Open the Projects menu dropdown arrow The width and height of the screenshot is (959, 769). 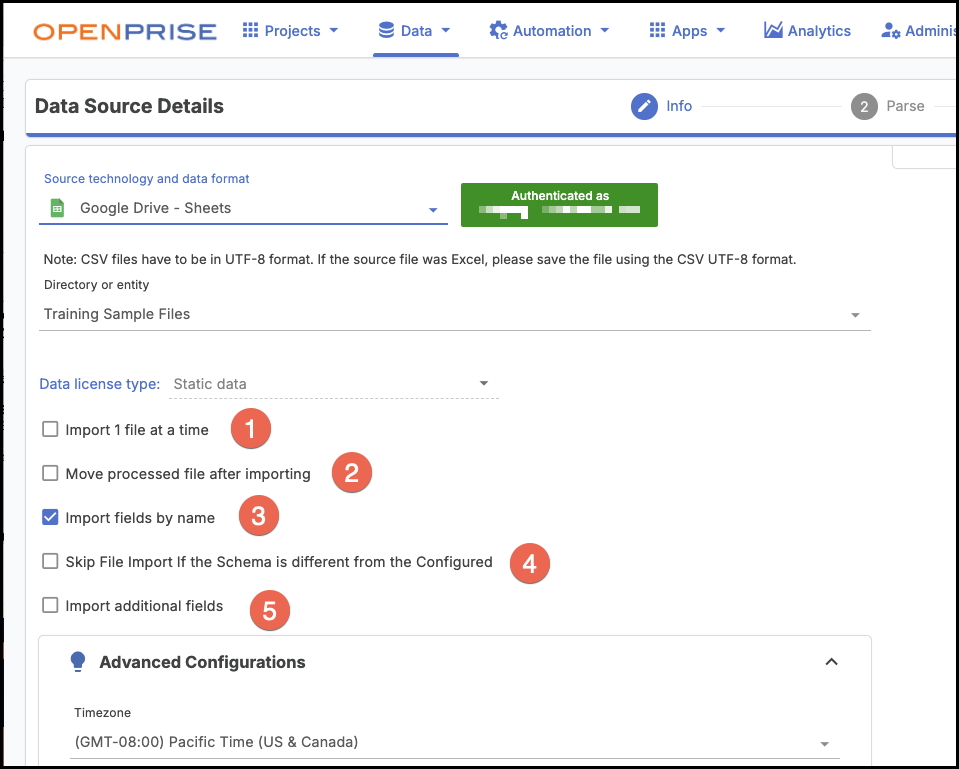334,31
